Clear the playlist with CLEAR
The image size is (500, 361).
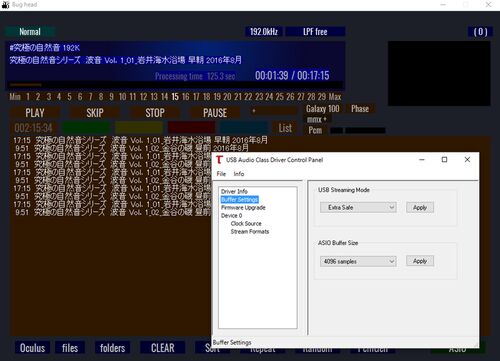coord(163,348)
